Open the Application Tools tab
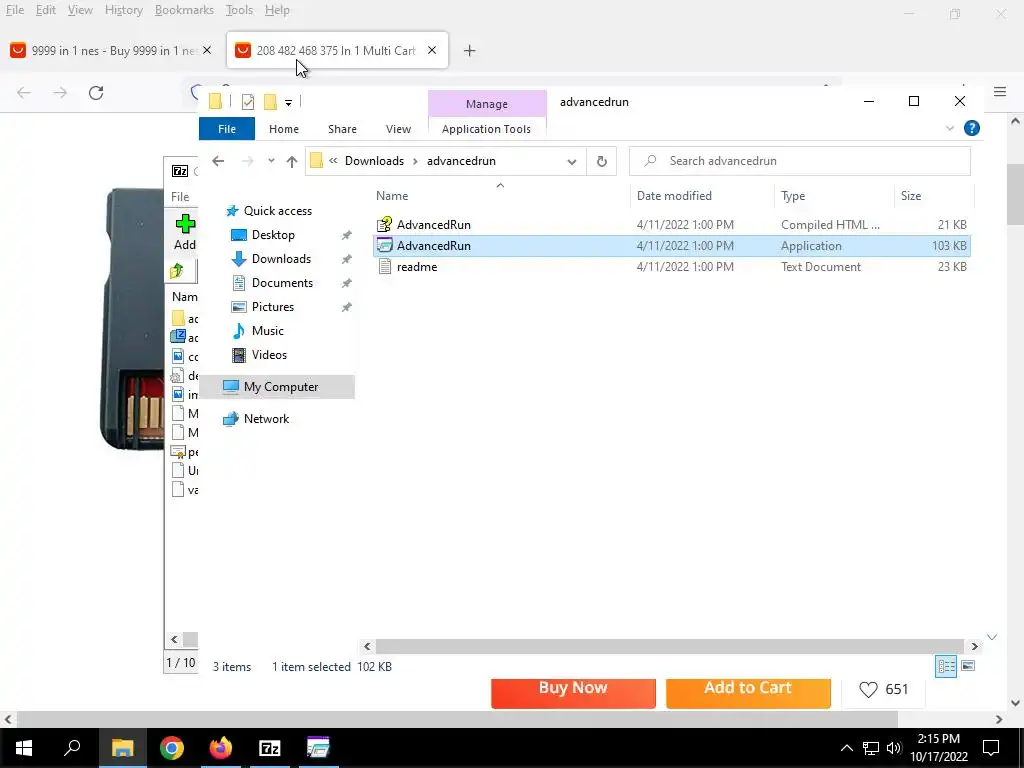1024x768 pixels. point(486,129)
